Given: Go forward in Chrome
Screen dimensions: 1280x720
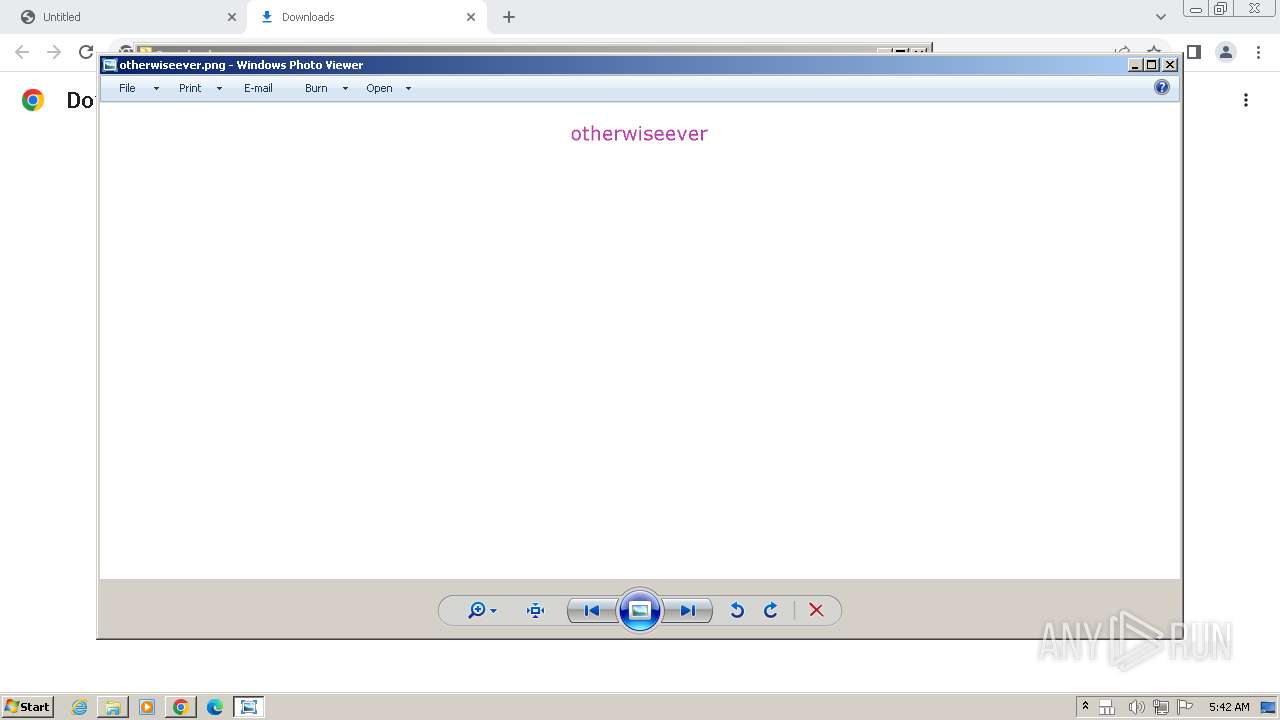Looking at the screenshot, I should [x=54, y=52].
